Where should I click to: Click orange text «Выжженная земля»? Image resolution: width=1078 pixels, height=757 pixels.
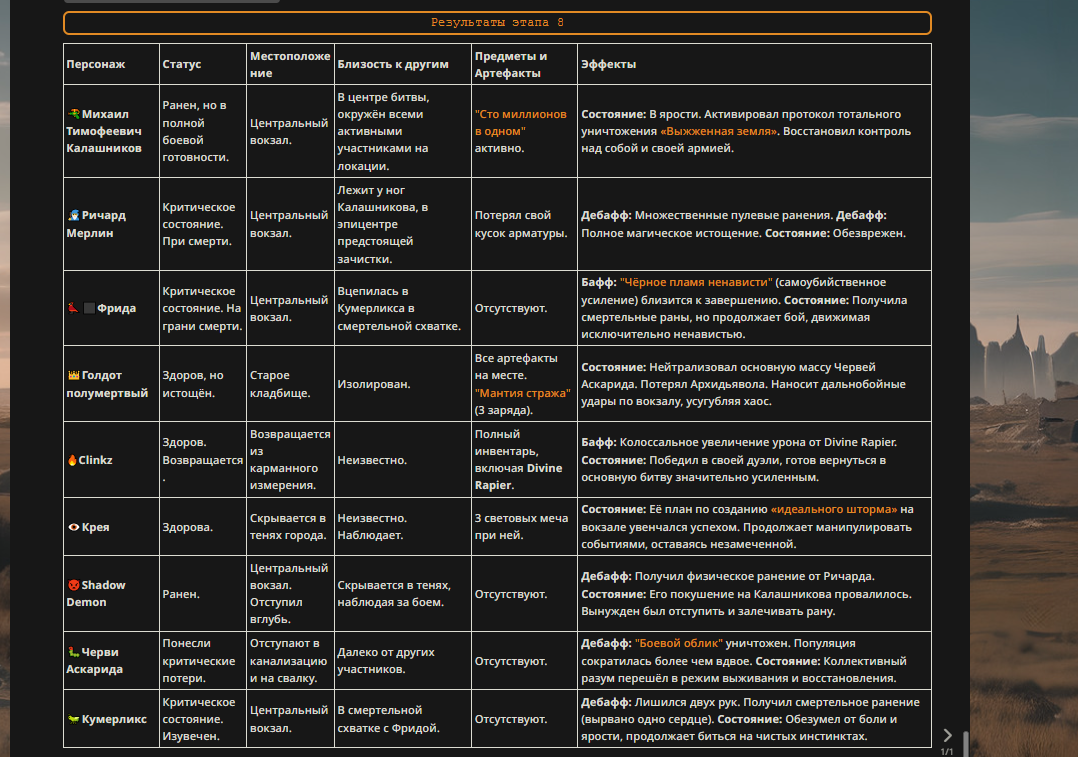(x=718, y=131)
